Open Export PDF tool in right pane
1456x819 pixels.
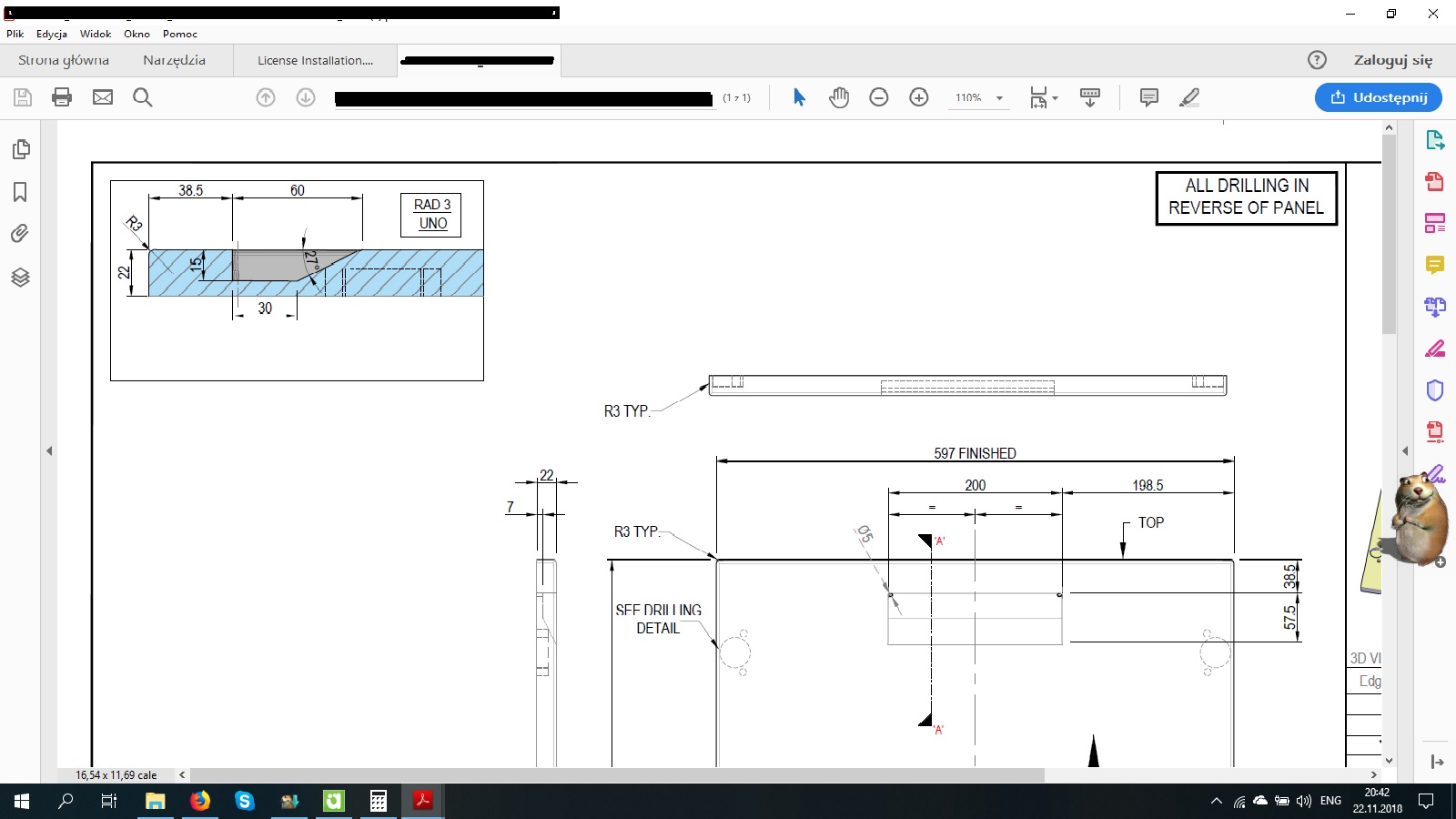click(x=1435, y=140)
